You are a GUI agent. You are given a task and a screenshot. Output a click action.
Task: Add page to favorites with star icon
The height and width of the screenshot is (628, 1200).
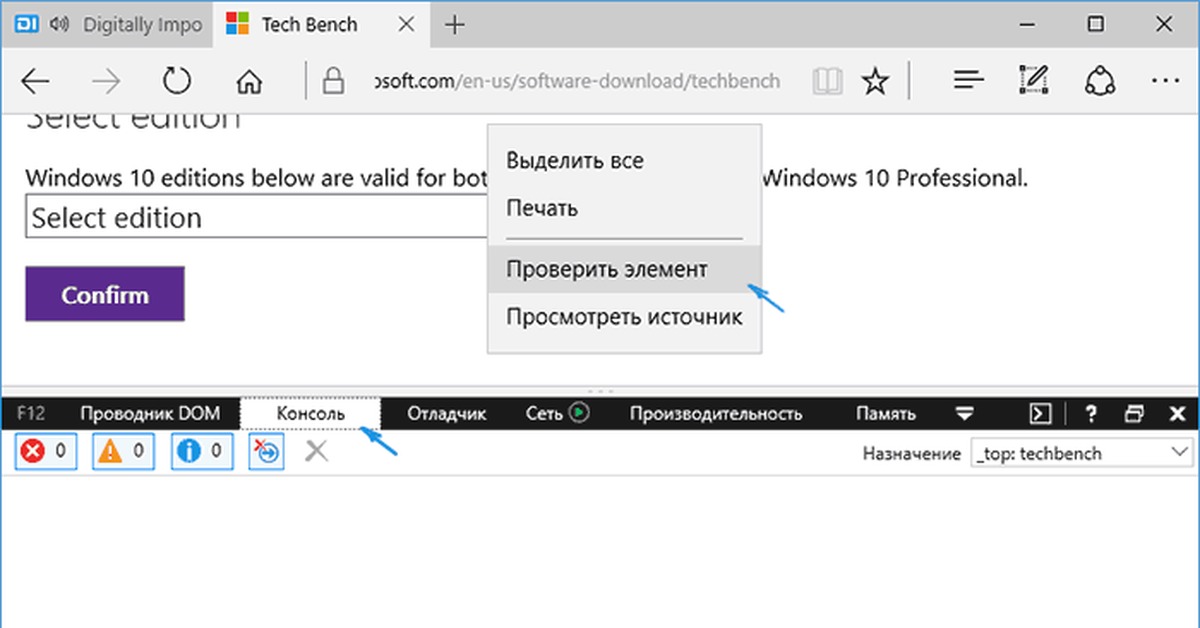click(x=876, y=81)
